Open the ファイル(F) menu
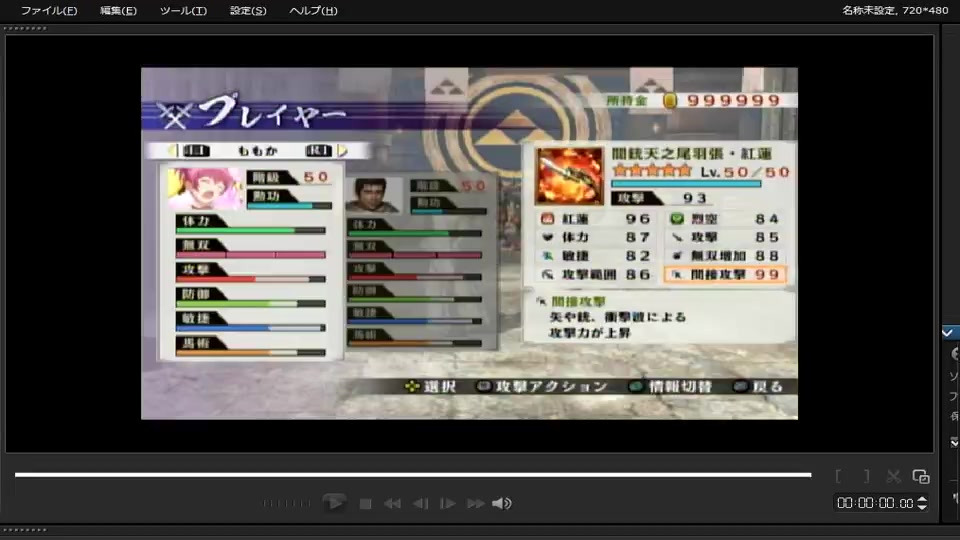Viewport: 960px width, 540px height. [49, 10]
